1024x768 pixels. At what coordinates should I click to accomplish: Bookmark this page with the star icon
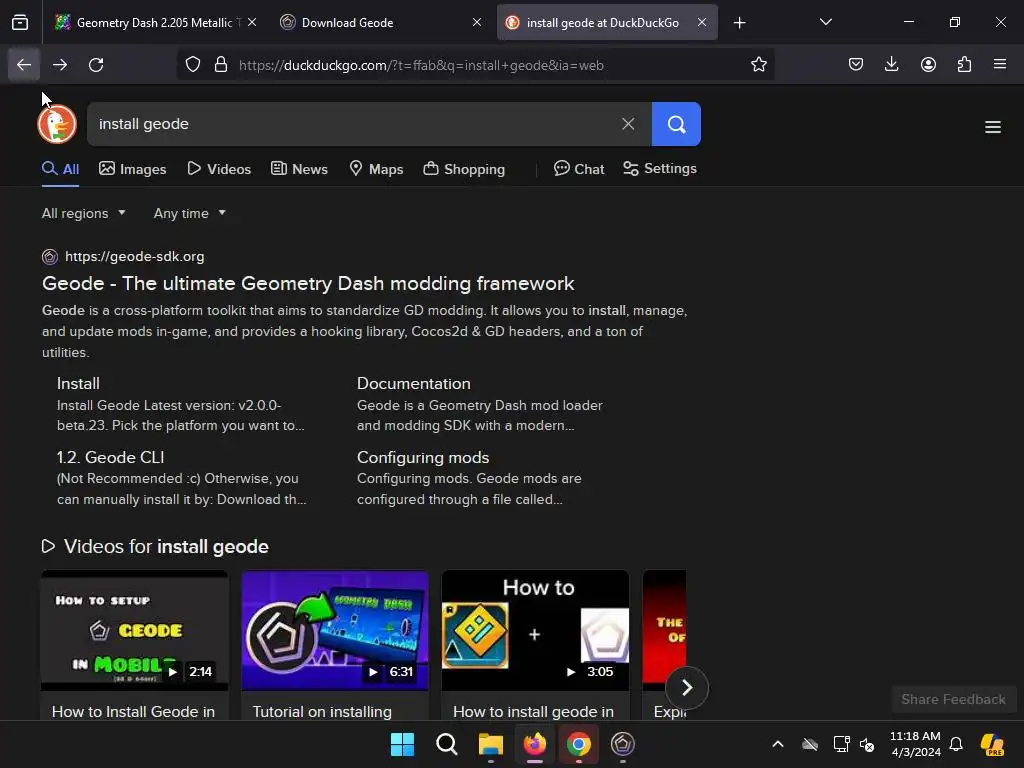758,65
